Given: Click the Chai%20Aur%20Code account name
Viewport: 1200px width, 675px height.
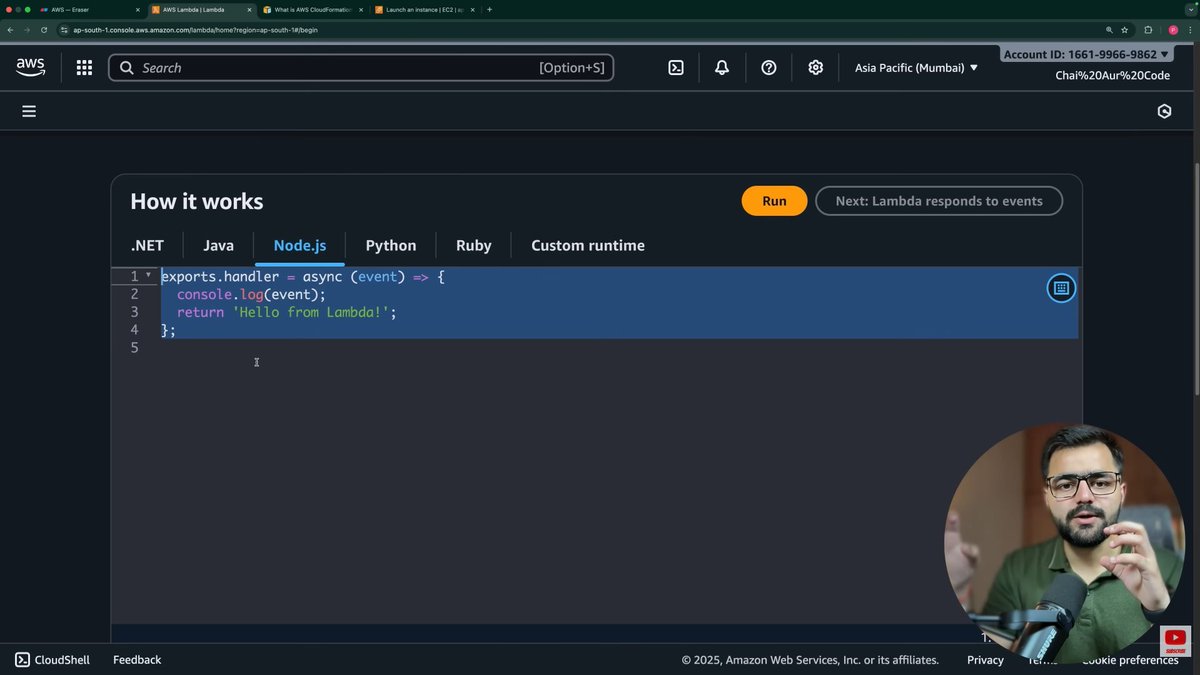Looking at the screenshot, I should [x=1112, y=76].
